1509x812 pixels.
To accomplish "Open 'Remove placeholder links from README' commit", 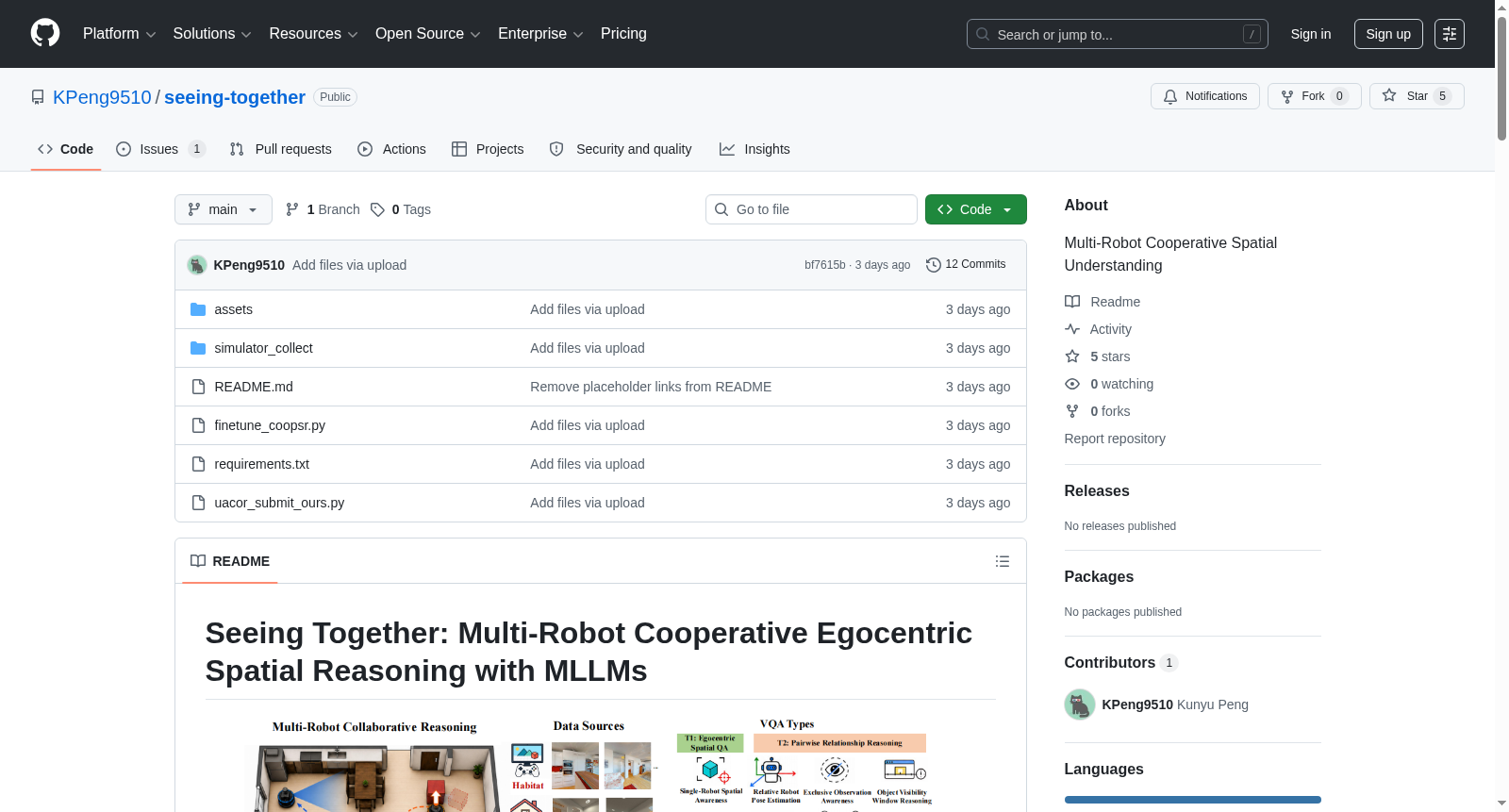I will click(x=651, y=387).
